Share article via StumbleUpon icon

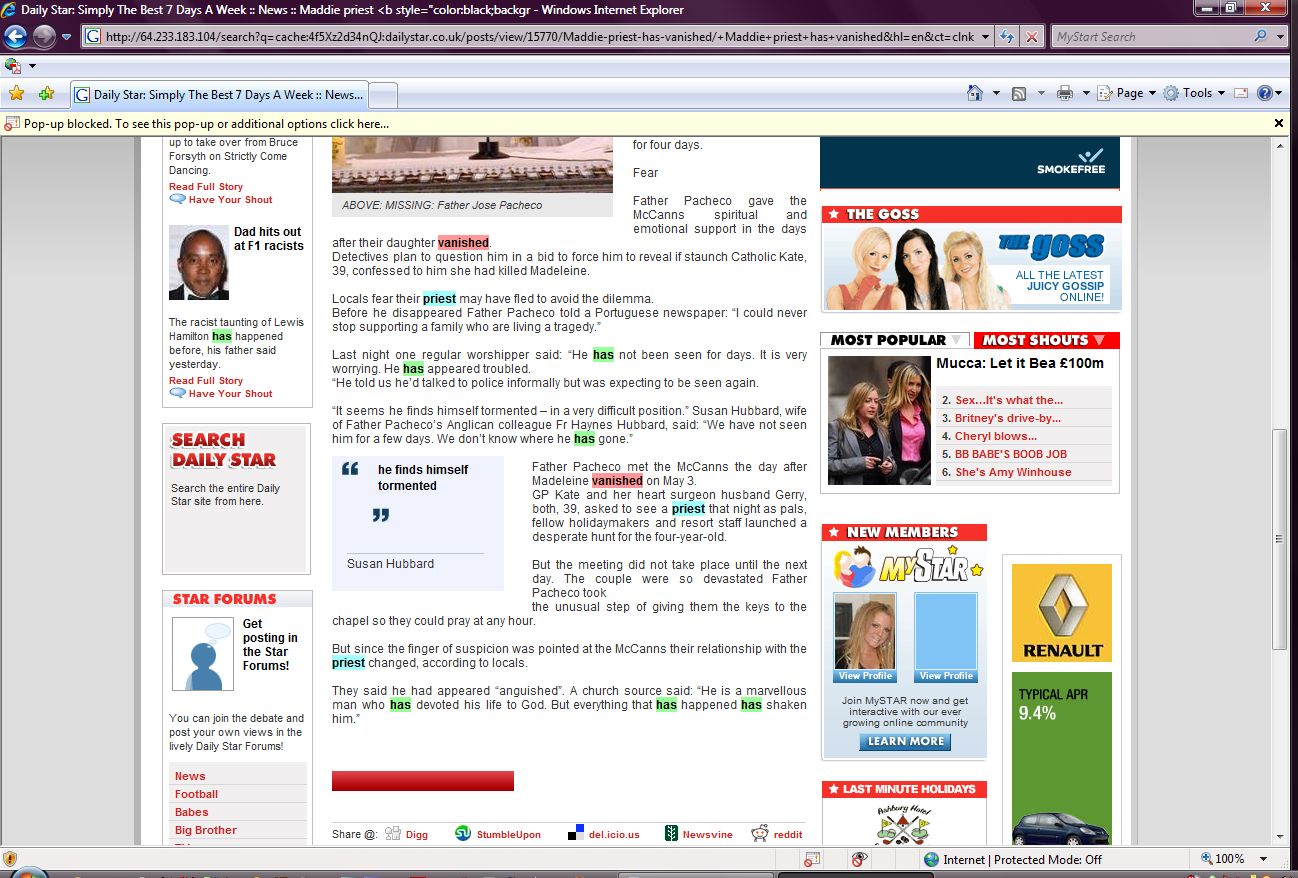(463, 834)
